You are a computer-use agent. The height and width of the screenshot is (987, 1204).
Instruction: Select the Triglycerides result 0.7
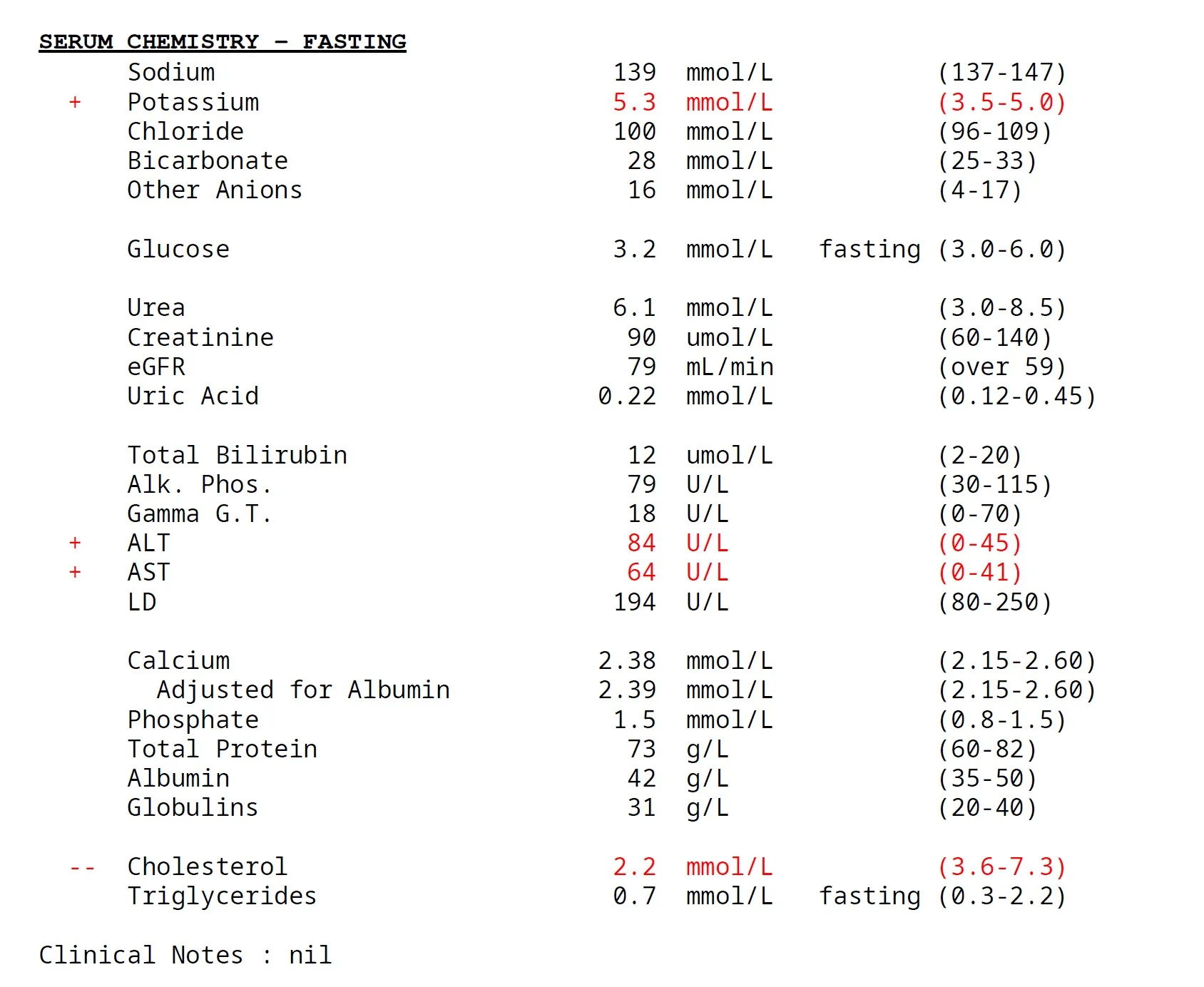coord(634,896)
